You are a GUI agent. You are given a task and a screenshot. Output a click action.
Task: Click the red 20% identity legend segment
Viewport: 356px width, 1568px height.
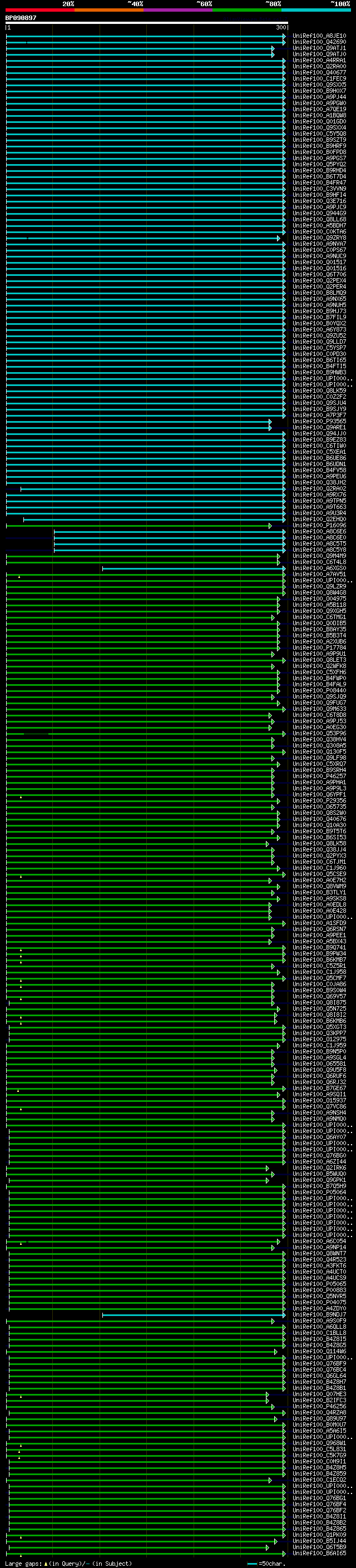[x=39, y=10]
